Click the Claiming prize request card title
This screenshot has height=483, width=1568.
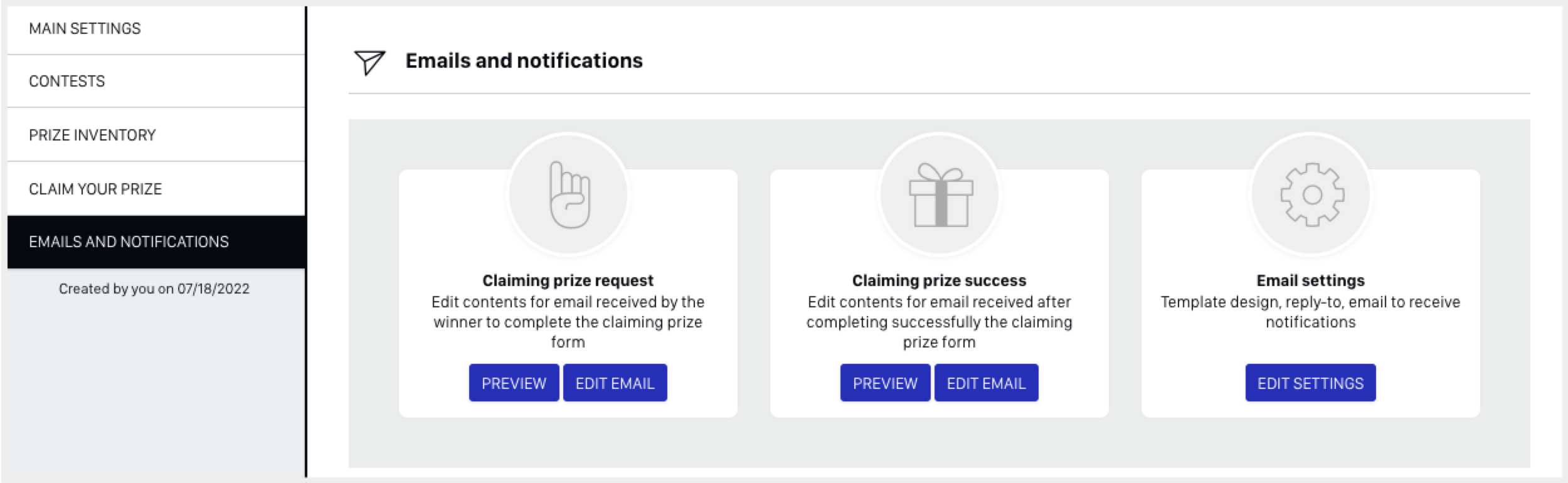568,280
